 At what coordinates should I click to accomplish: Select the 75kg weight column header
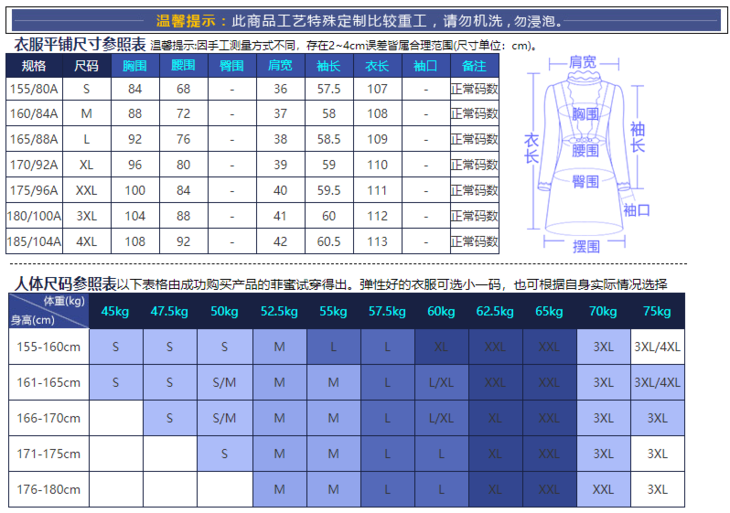(657, 311)
